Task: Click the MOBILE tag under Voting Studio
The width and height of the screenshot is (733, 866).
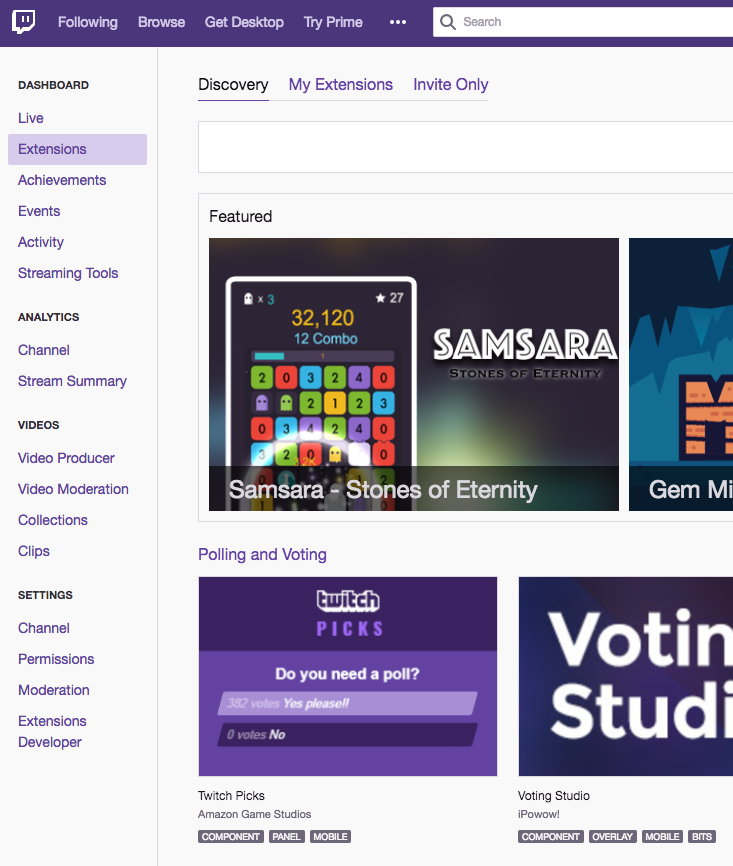Action: (662, 837)
